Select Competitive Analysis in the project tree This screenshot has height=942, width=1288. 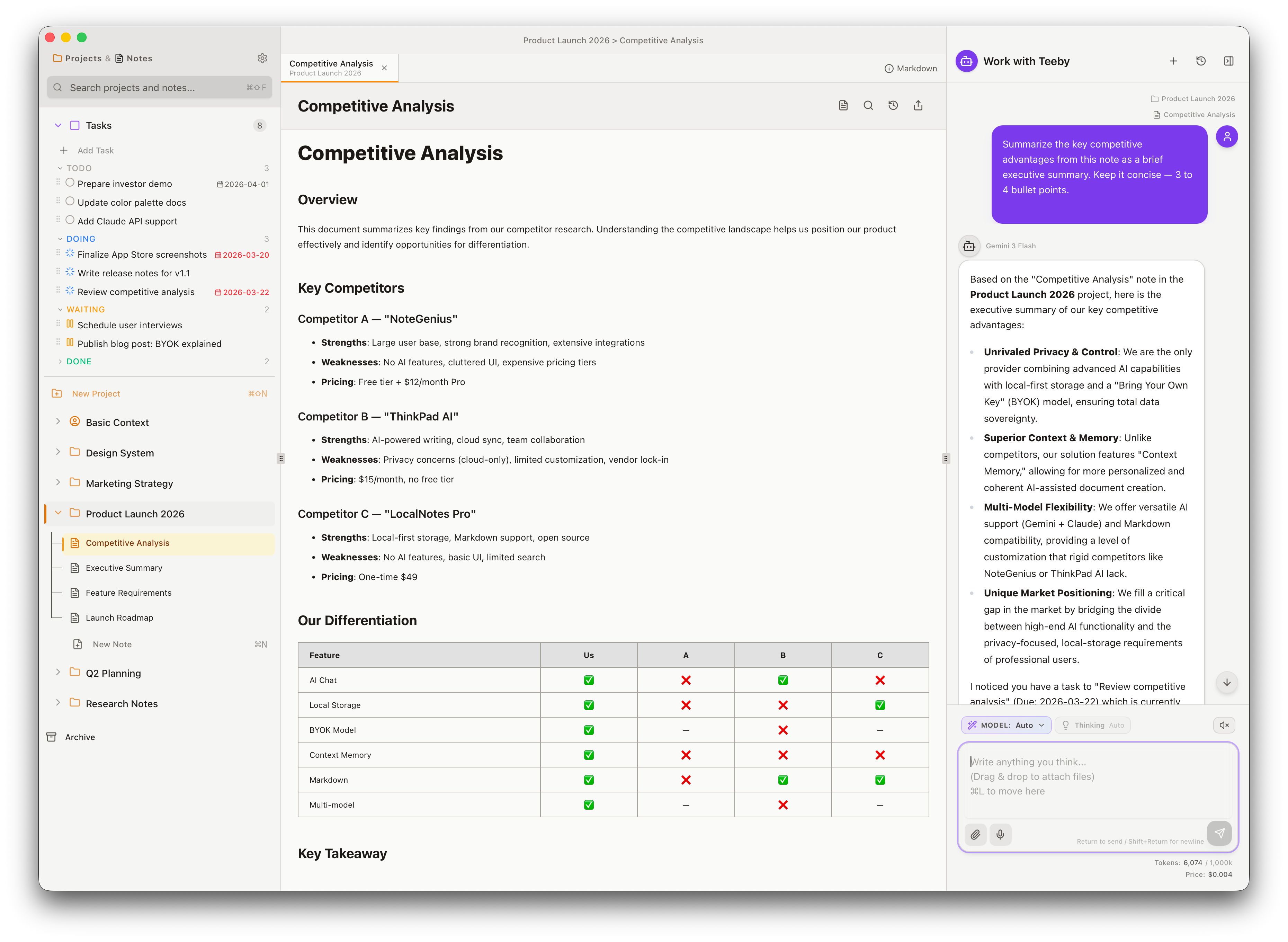[x=168, y=543]
